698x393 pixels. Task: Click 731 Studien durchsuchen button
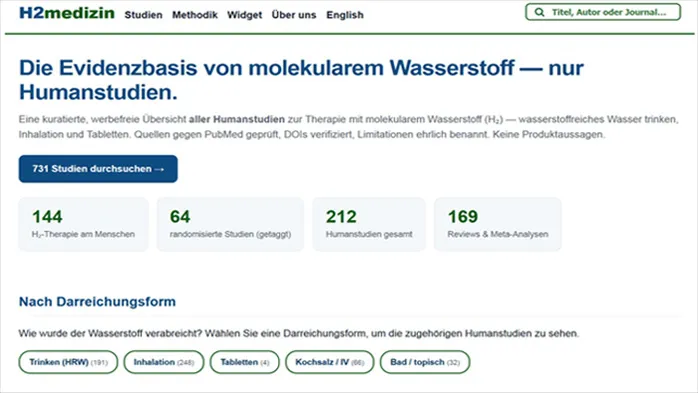tap(98, 169)
